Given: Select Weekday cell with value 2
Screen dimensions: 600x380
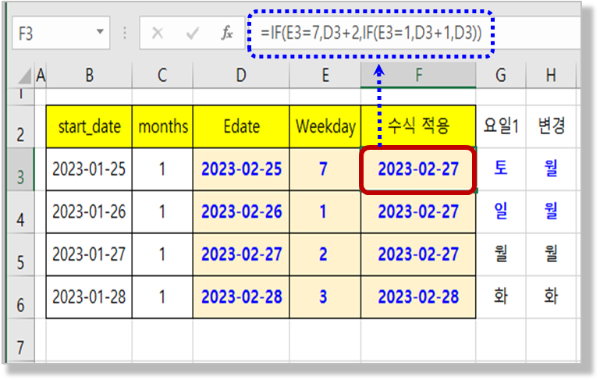Looking at the screenshot, I should tap(325, 254).
